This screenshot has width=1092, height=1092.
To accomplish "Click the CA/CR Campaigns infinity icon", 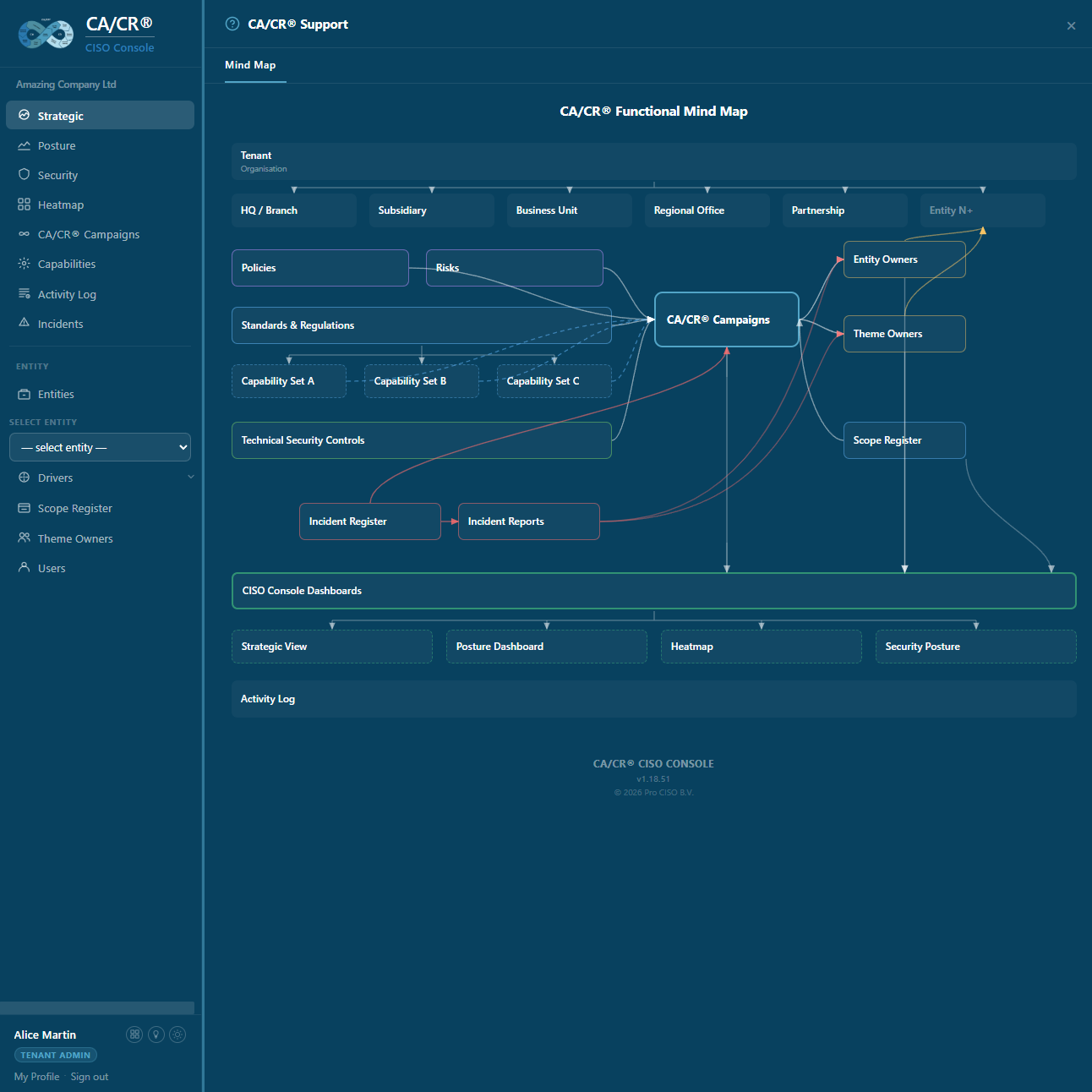I will coord(24,234).
